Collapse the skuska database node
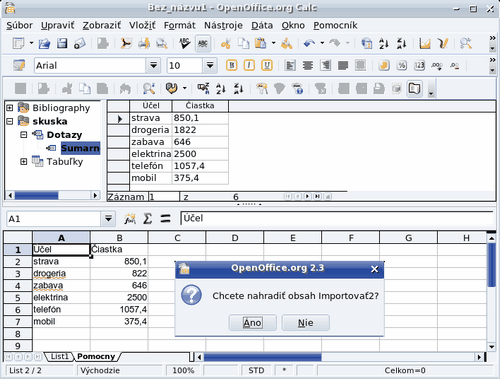The height and width of the screenshot is (379, 500). [x=10, y=121]
